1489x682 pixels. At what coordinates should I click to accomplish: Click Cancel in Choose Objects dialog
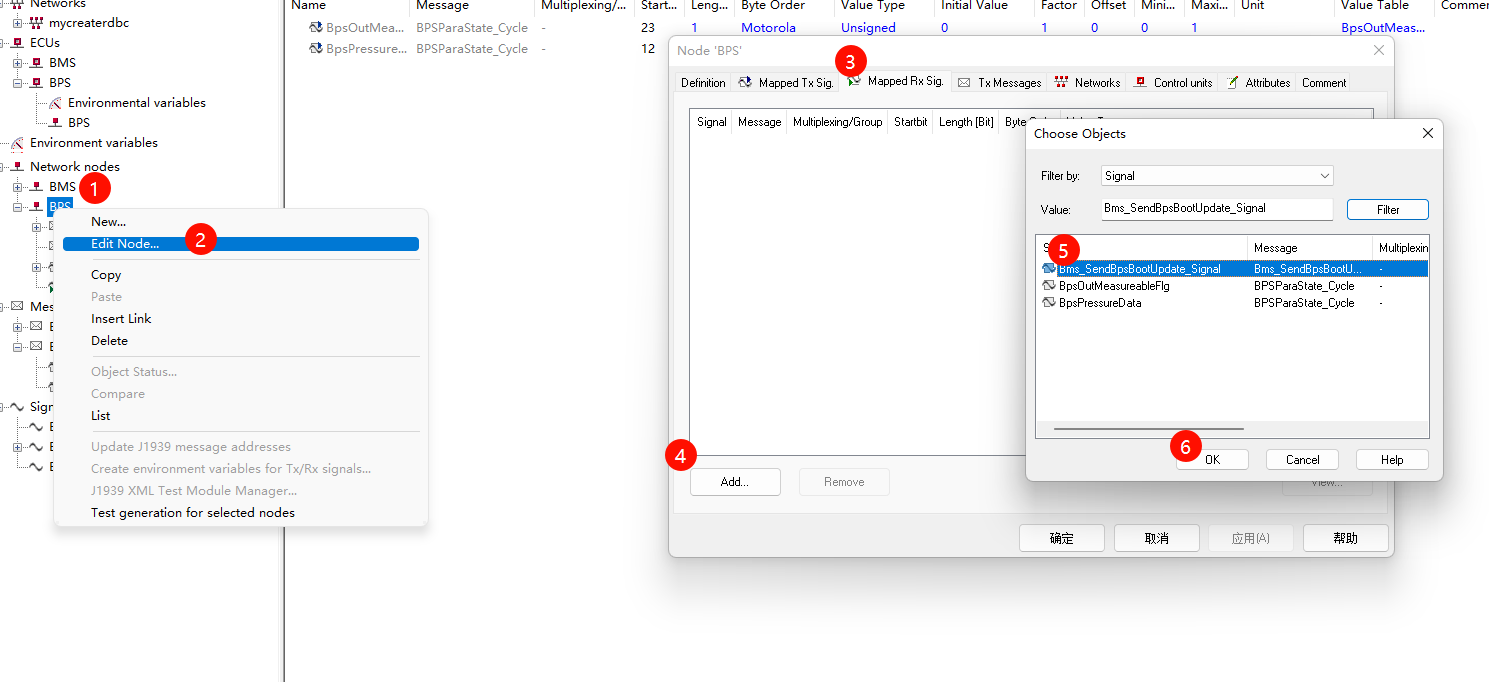(x=1302, y=460)
